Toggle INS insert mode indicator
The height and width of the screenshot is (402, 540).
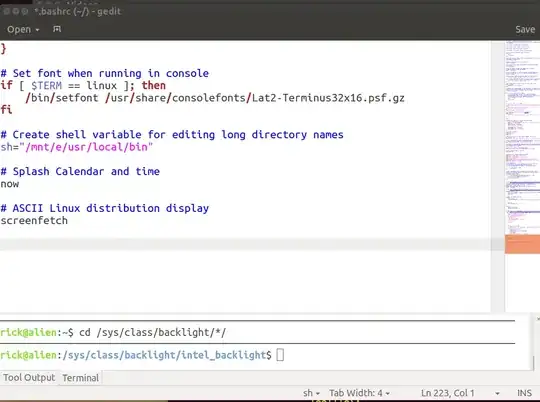(524, 393)
